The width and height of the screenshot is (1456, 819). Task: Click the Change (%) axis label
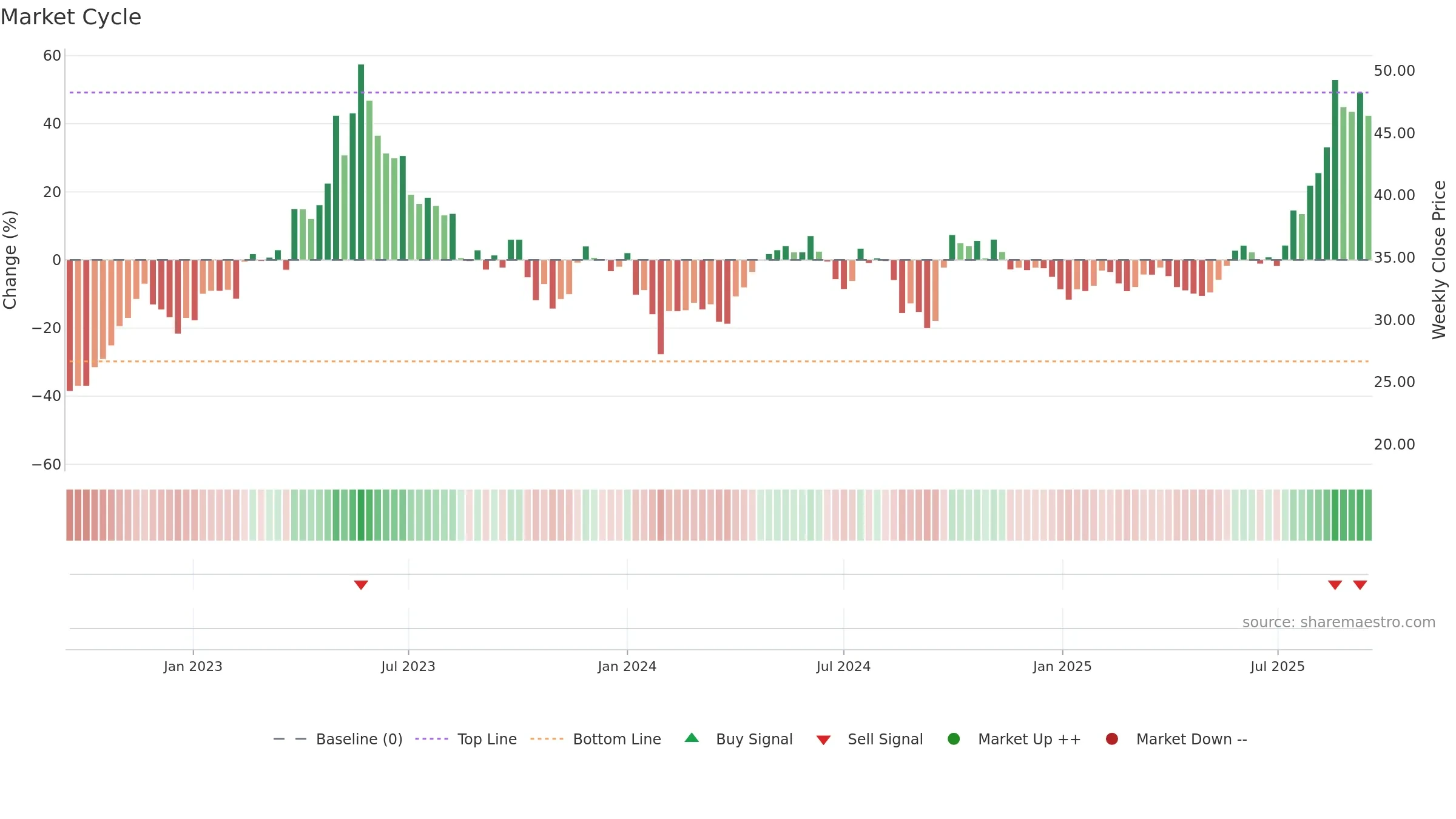10,260
